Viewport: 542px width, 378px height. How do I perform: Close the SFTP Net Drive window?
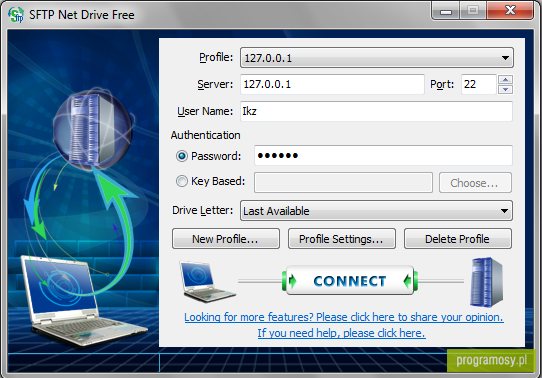510,10
